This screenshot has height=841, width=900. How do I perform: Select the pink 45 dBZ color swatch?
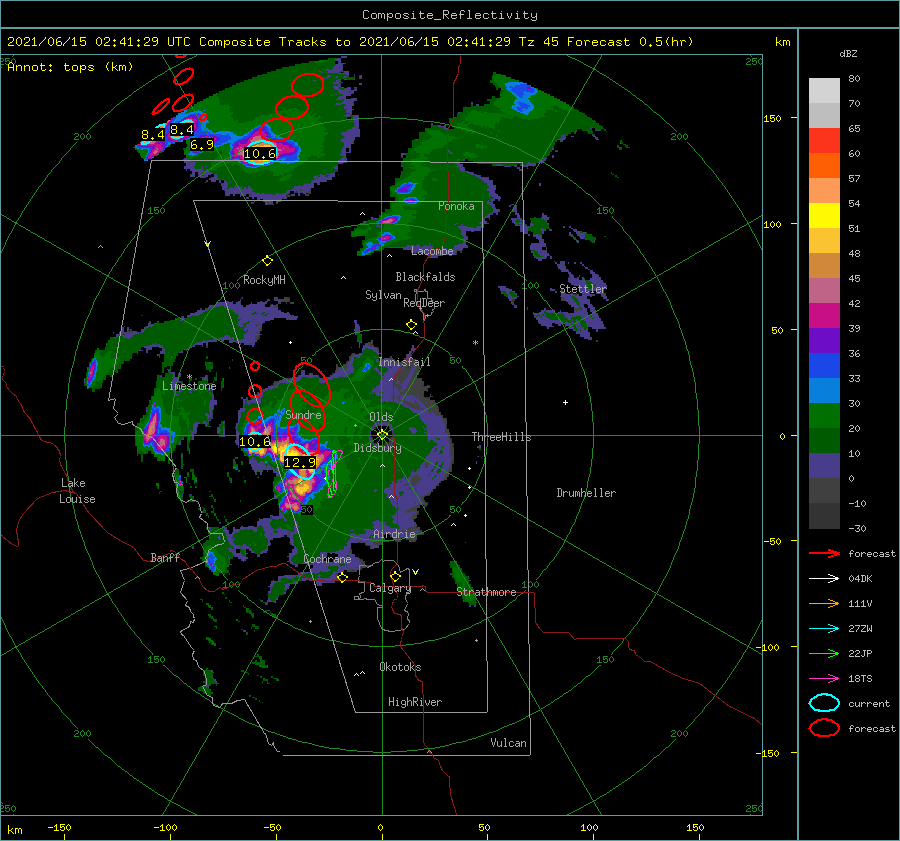click(x=824, y=290)
